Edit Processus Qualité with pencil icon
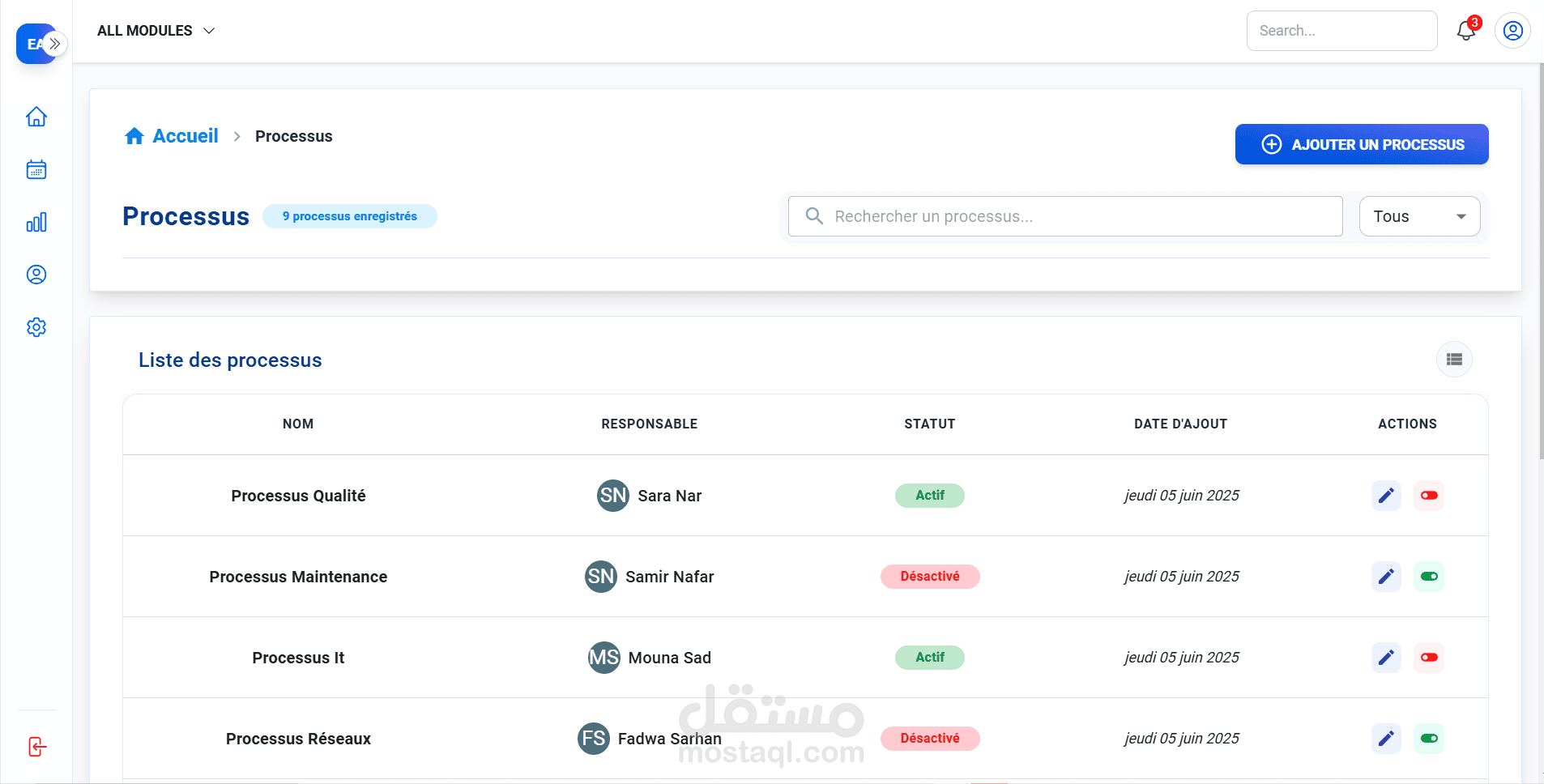 click(1386, 496)
